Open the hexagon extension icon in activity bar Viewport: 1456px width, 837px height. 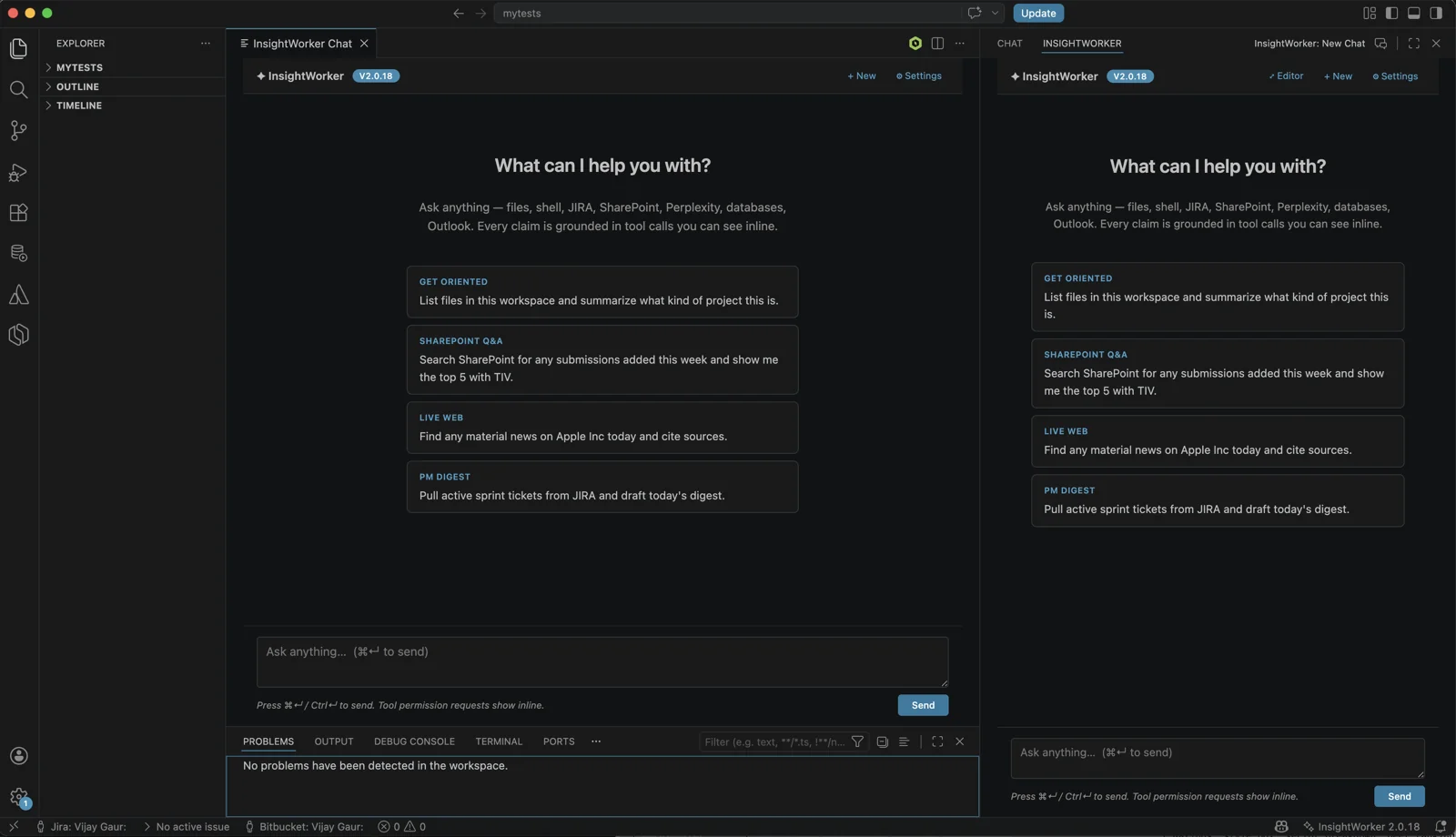pyautogui.click(x=18, y=335)
